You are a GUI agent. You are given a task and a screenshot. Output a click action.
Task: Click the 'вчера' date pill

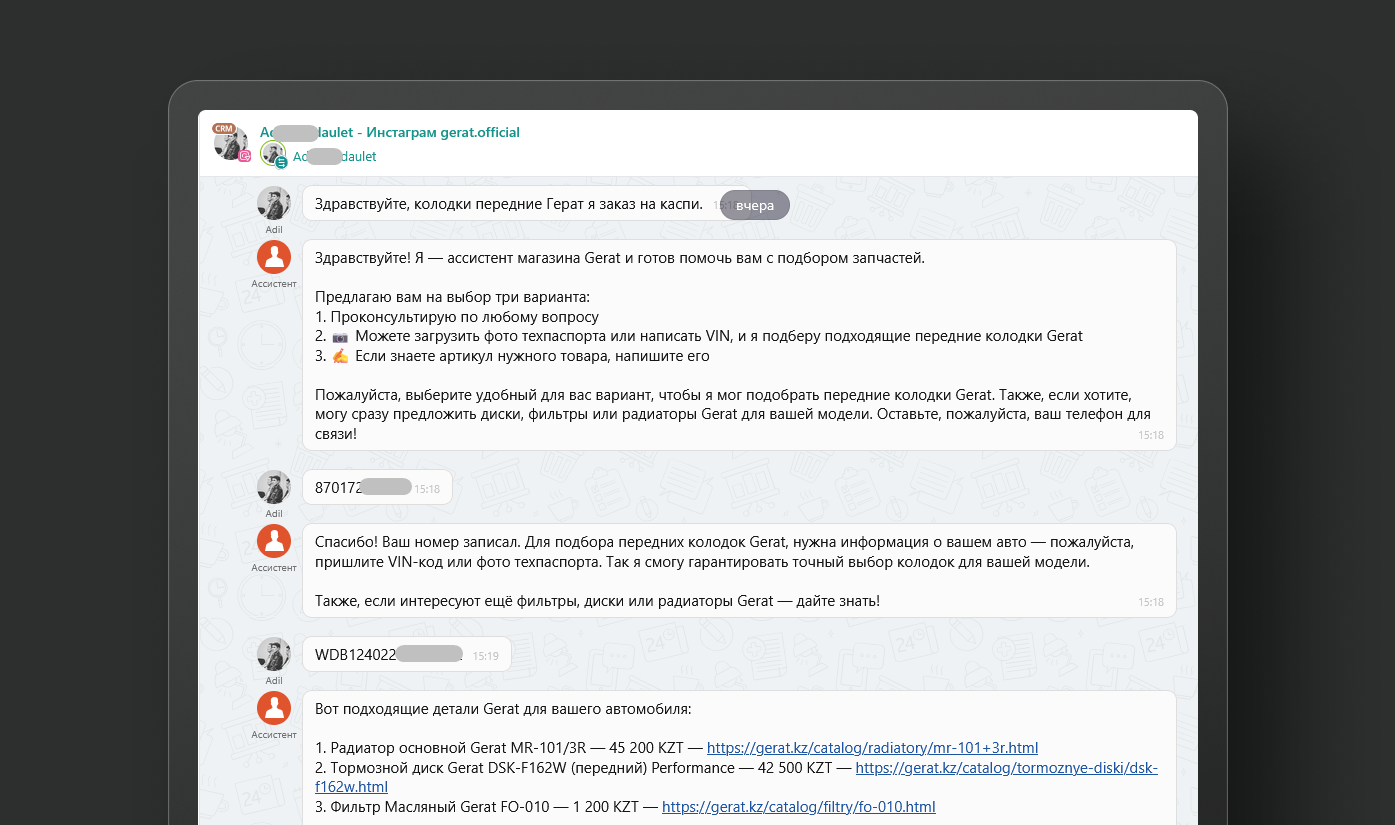pos(755,205)
